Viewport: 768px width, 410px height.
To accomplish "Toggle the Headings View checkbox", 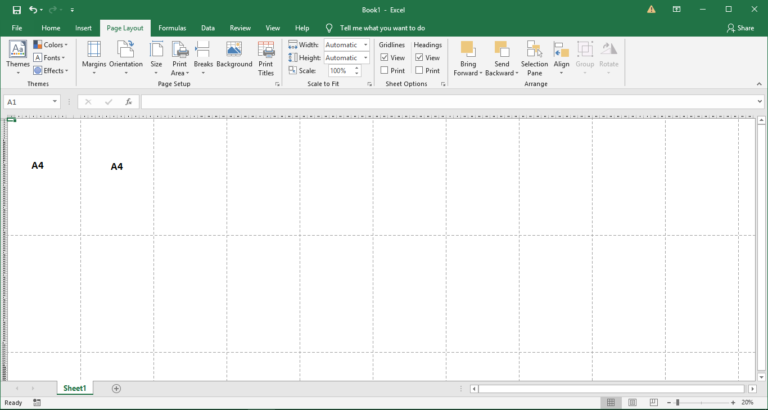I will pos(419,58).
